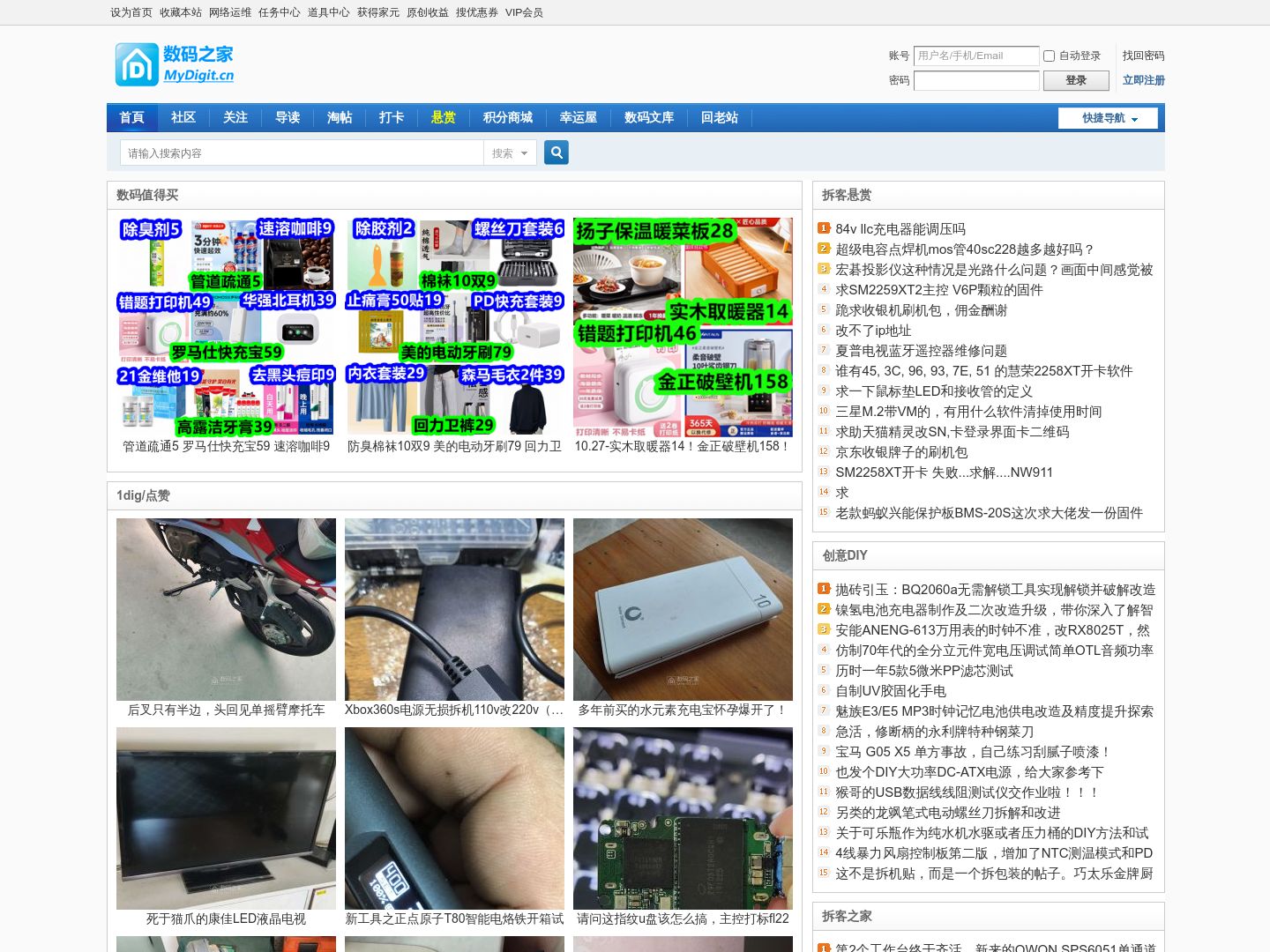Click the 请输入搜索内容 search box

(x=302, y=153)
